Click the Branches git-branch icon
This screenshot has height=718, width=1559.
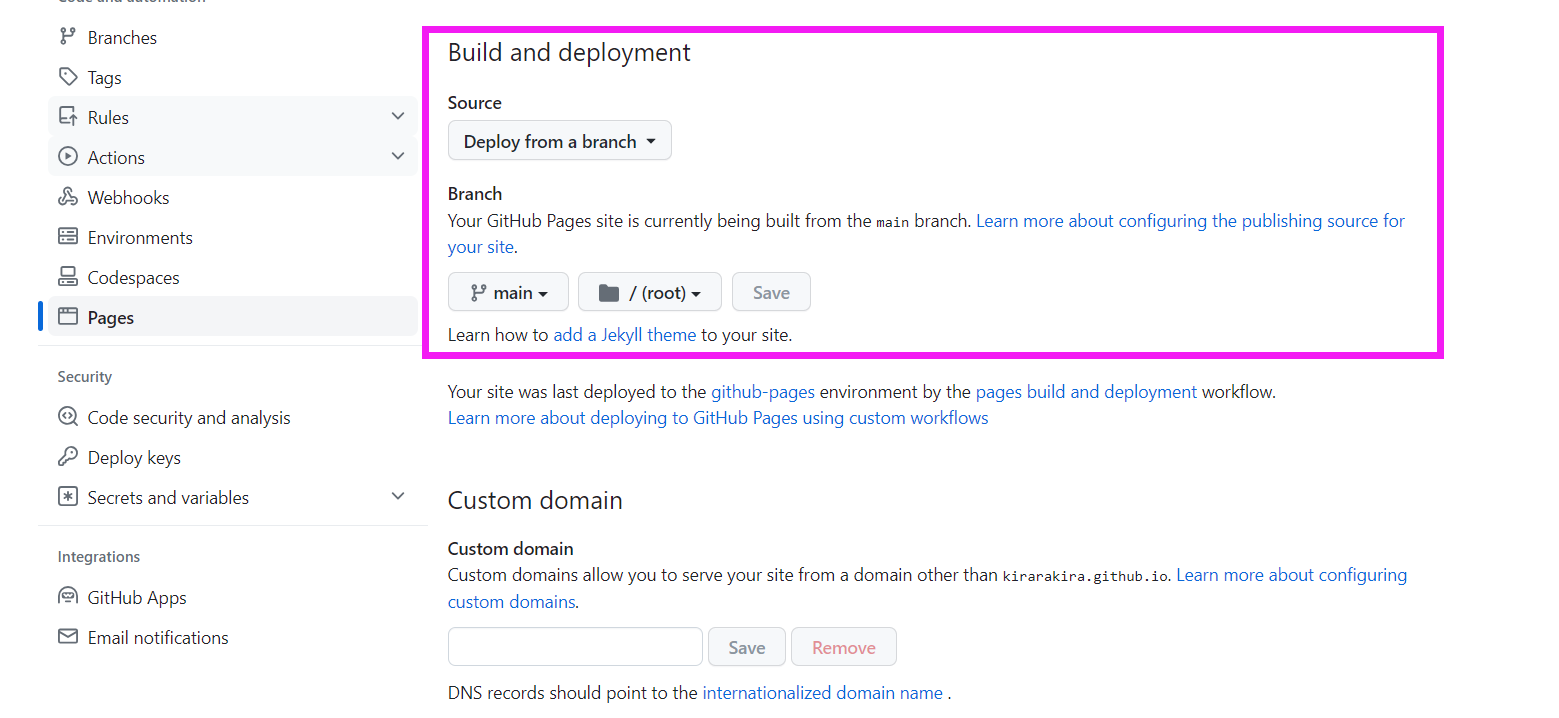tap(68, 37)
